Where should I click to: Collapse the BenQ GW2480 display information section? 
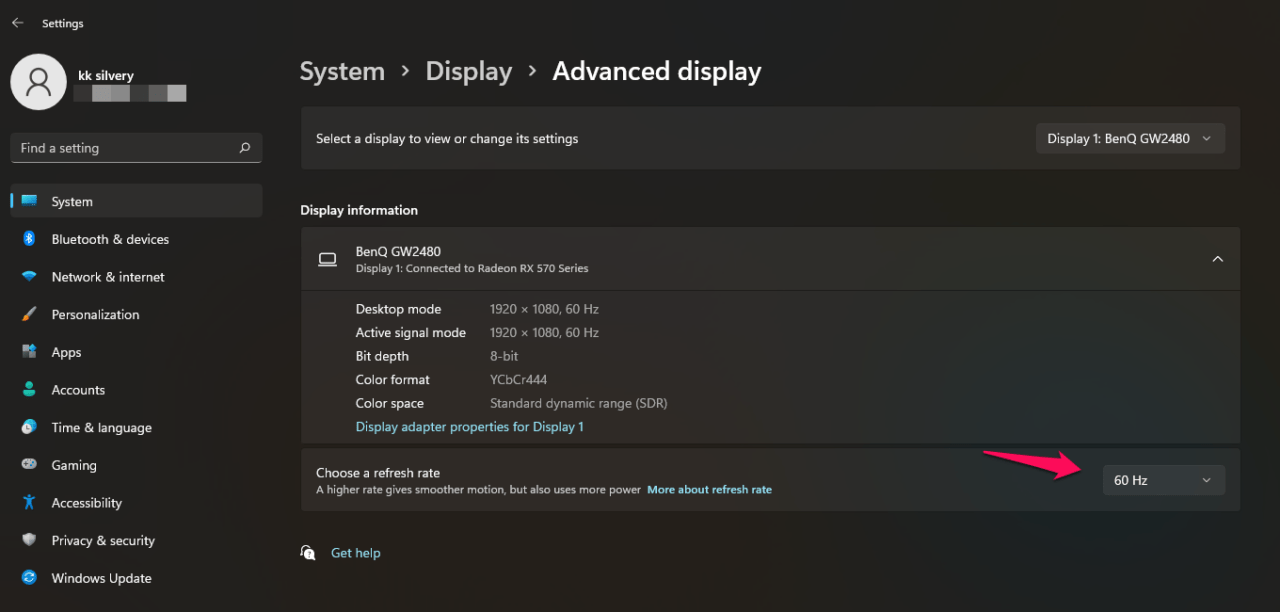point(1217,259)
